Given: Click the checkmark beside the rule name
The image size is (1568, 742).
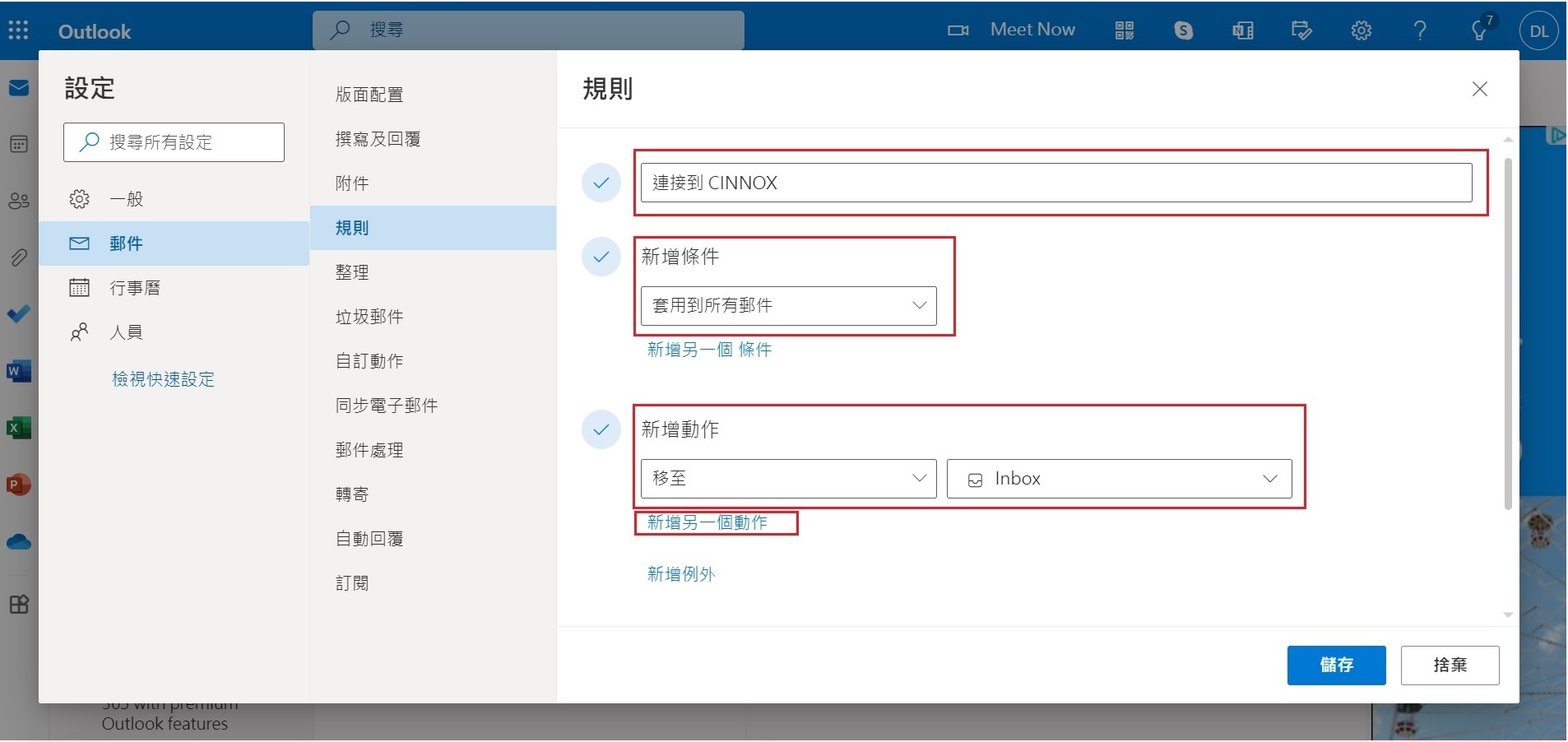Looking at the screenshot, I should (601, 183).
